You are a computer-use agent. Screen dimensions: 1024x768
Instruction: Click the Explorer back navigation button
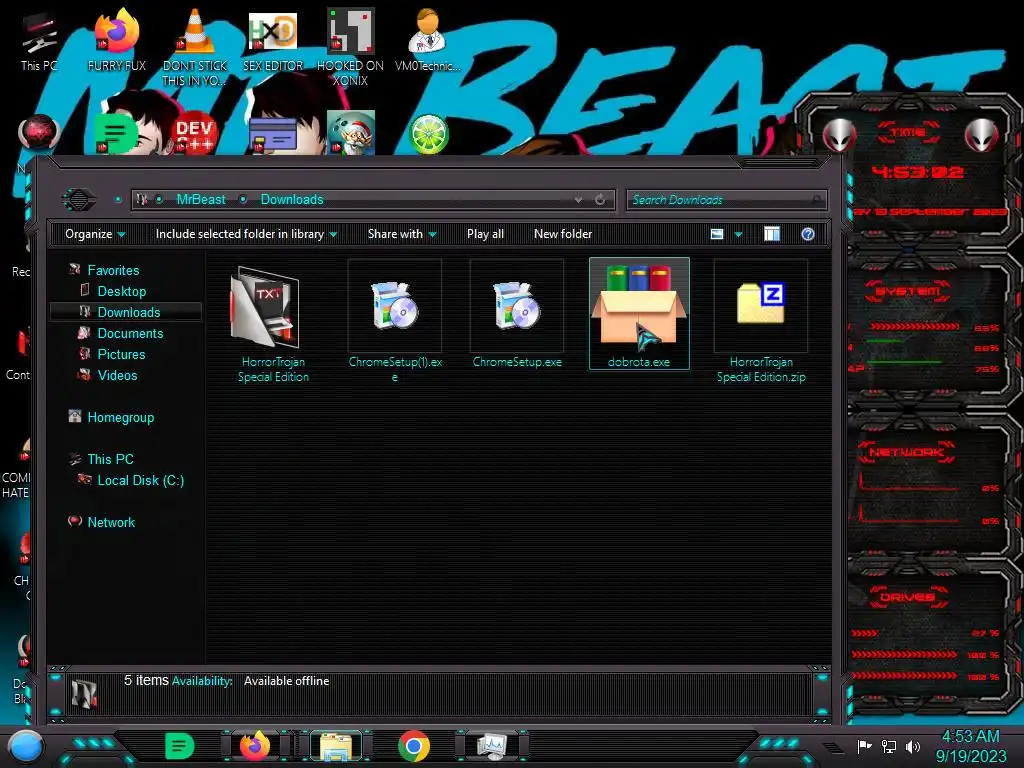pos(78,199)
